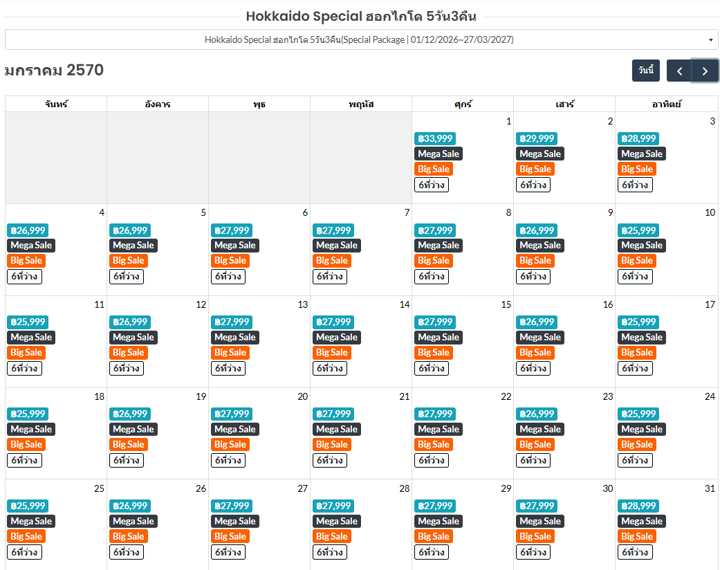Image resolution: width=720 pixels, height=570 pixels.
Task: Select the ฿28,999 price on January 31
Action: pyautogui.click(x=638, y=506)
